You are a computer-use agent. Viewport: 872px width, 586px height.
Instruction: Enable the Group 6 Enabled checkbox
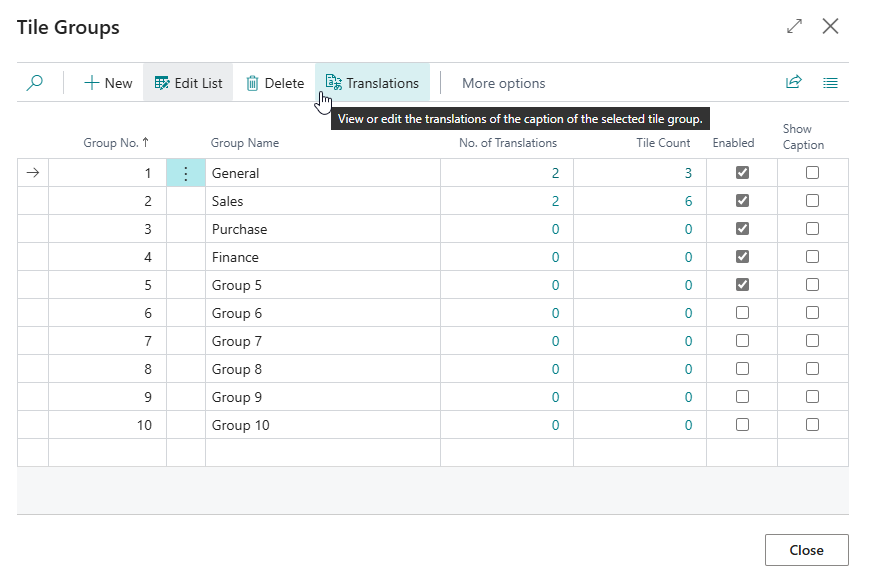tap(742, 313)
